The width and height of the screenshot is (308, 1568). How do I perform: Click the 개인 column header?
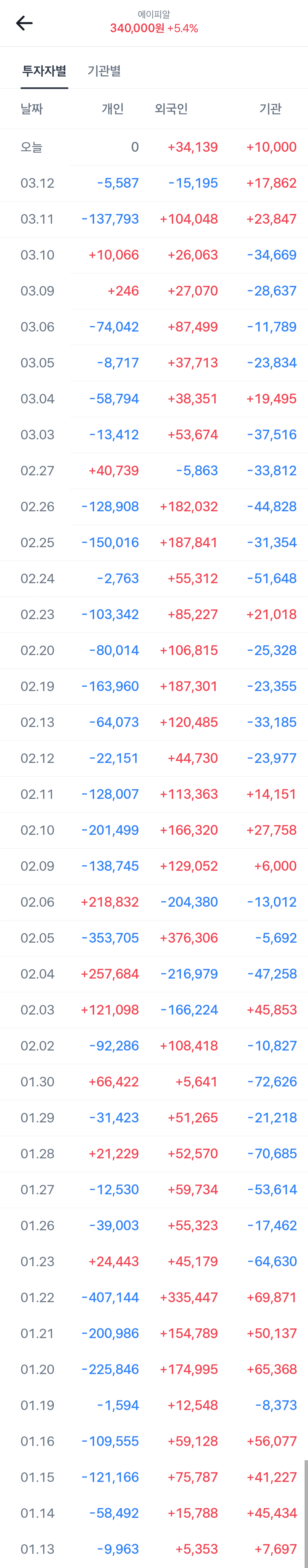pos(113,109)
